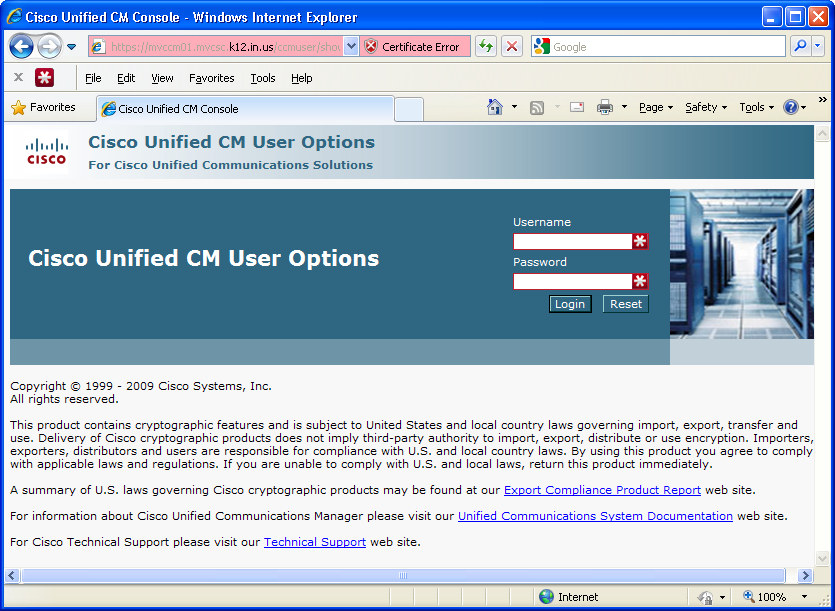Select the Cisco Unified CM Console tab
Screen dimensions: 835x611
pos(245,109)
